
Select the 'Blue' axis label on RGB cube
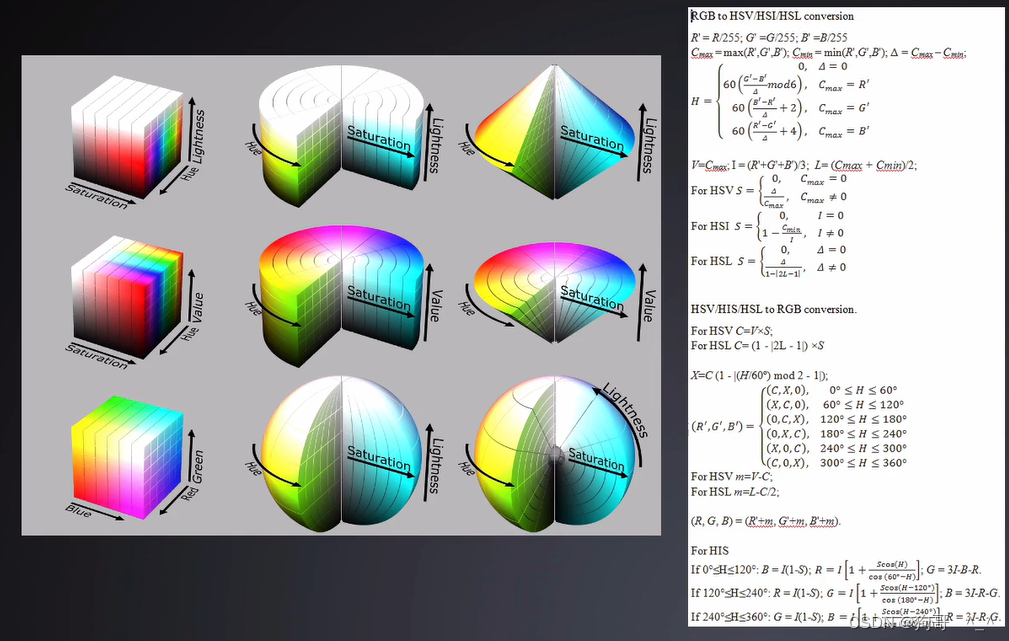(79, 510)
